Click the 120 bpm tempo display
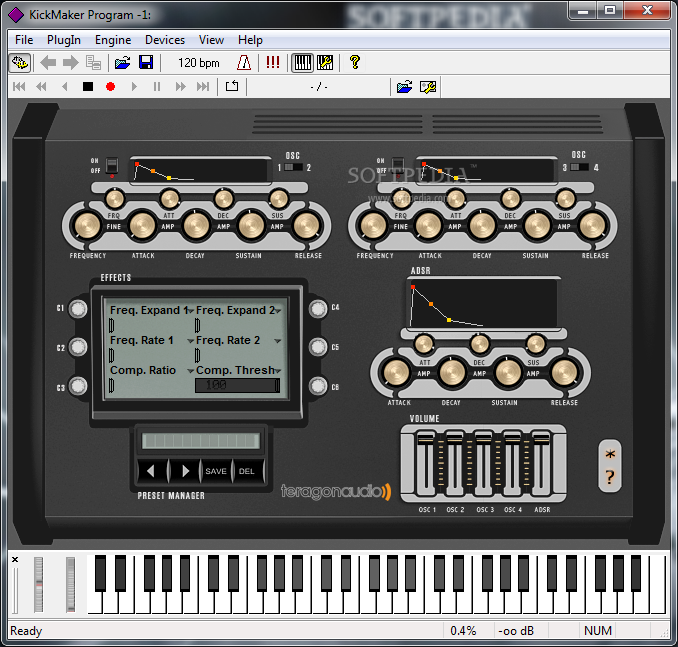The width and height of the screenshot is (678, 647). tap(198, 63)
